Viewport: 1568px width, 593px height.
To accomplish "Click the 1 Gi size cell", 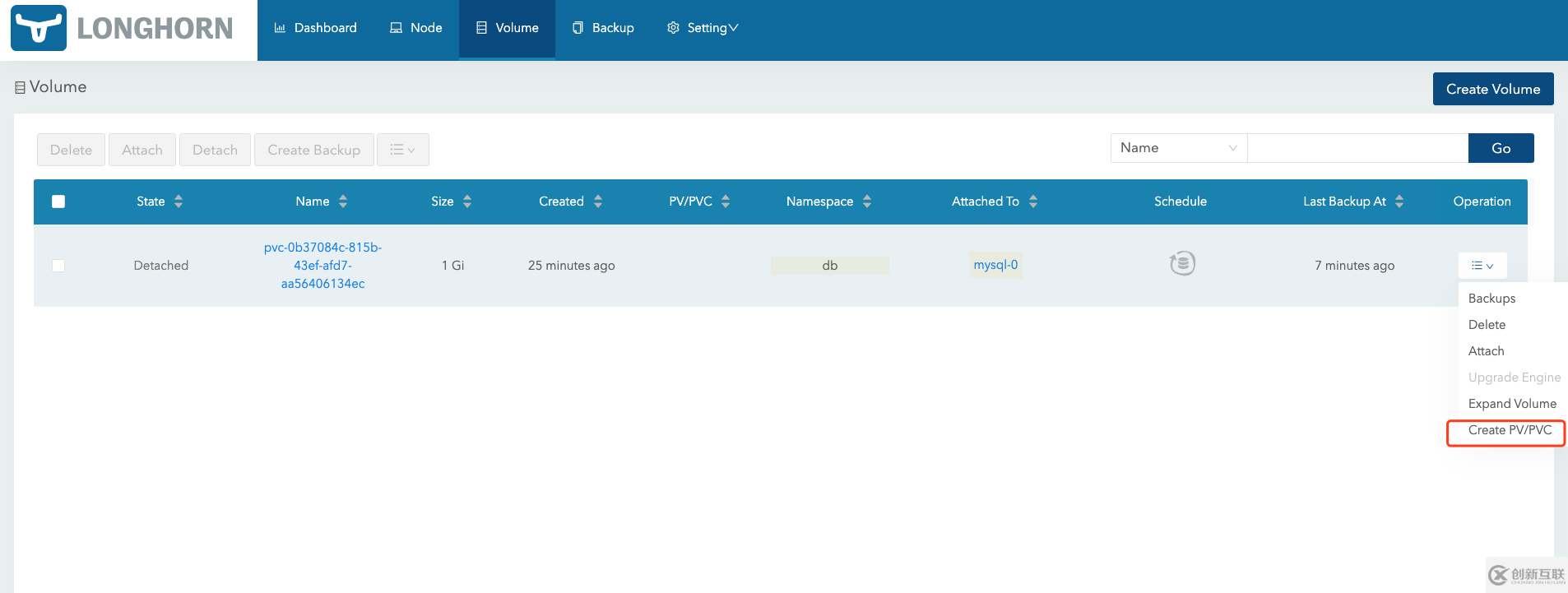I will click(x=452, y=266).
